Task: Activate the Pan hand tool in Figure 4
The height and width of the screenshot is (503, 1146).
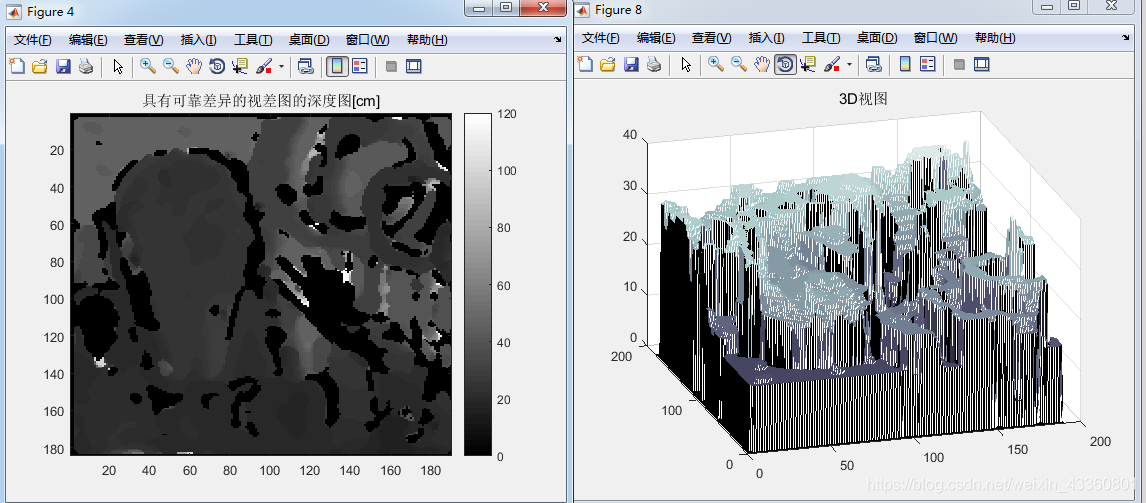Action: point(194,67)
